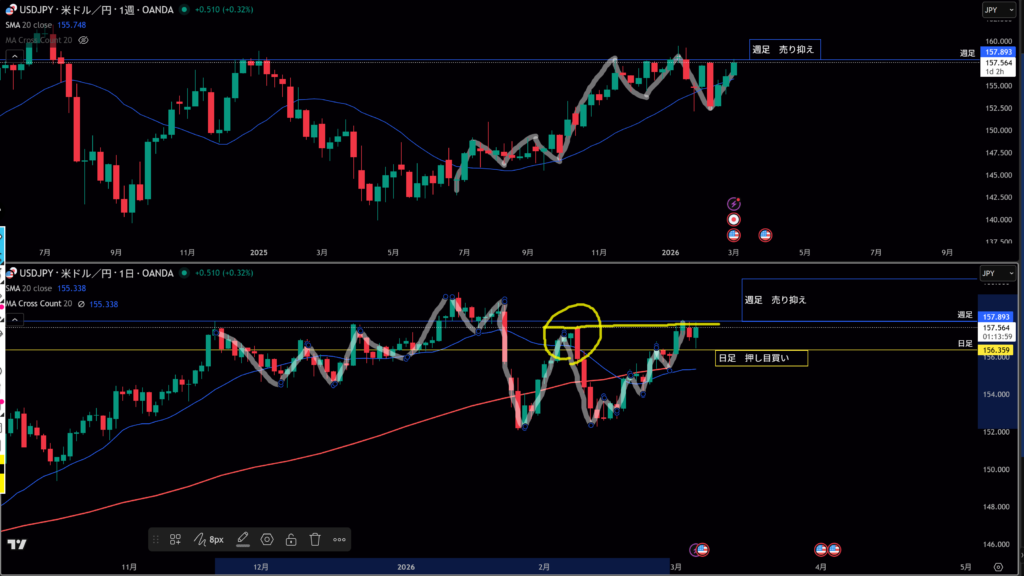1024x576 pixels.
Task: Open more options in drawing toolbar
Action: point(339,539)
